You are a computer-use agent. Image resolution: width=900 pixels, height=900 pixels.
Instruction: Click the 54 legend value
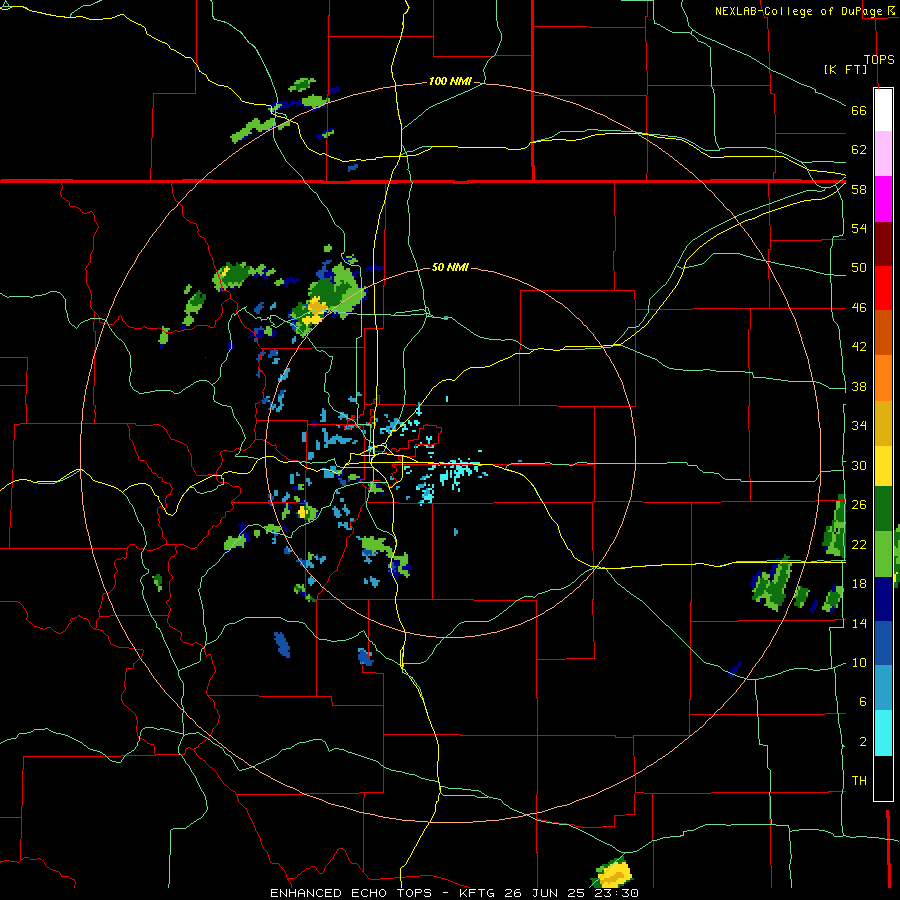click(859, 228)
